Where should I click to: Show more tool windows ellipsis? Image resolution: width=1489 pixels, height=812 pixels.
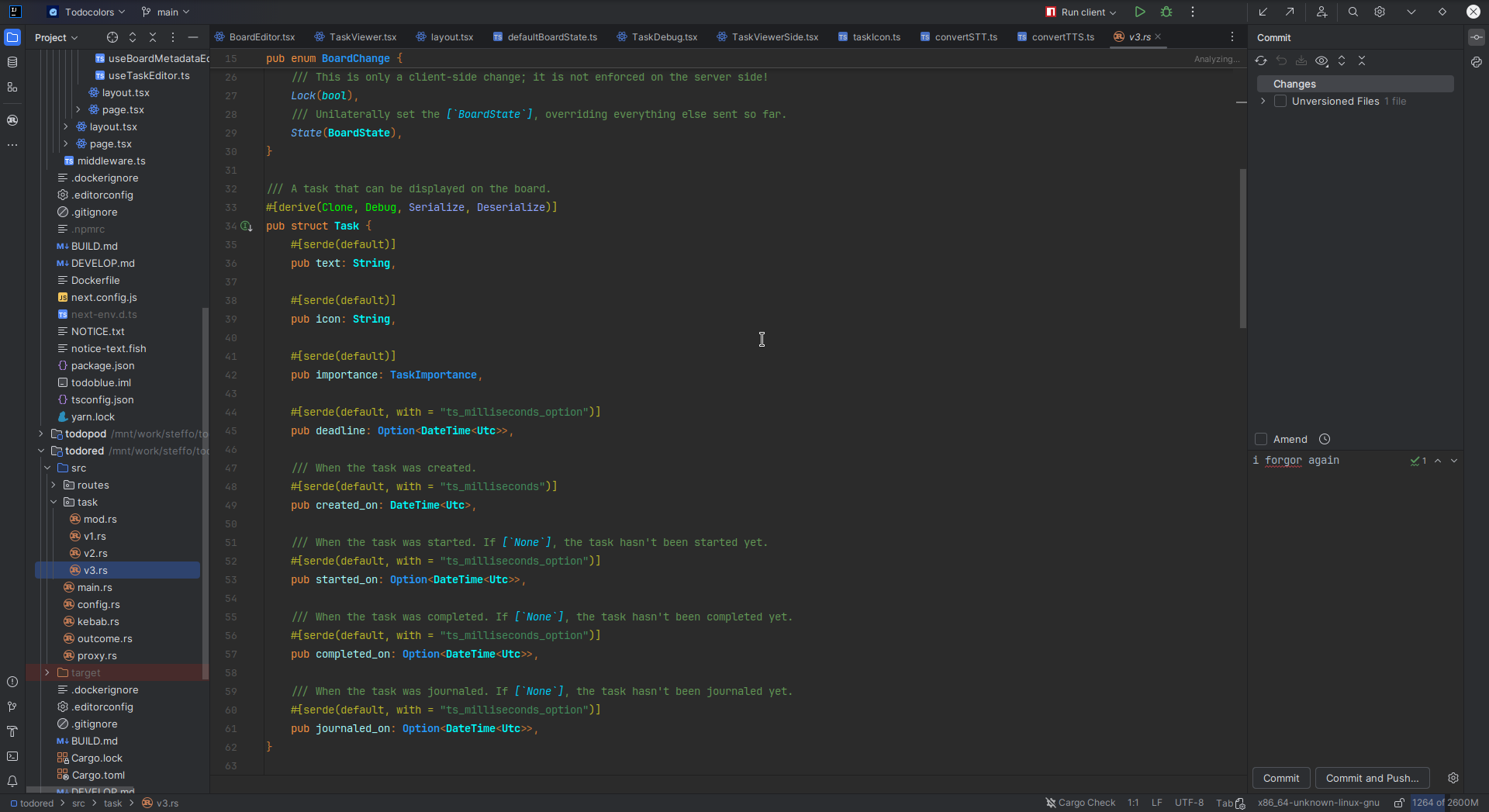(12, 144)
